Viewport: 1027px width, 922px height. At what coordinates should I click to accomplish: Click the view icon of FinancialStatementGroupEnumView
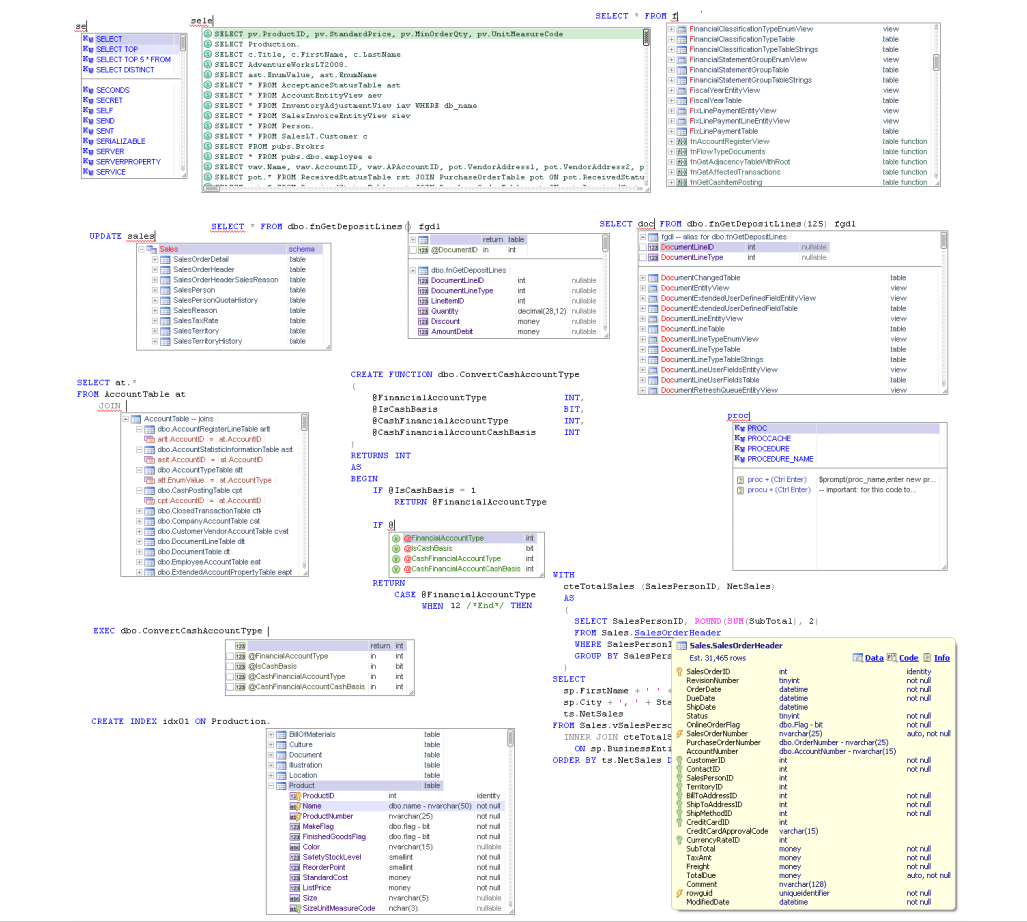pyautogui.click(x=682, y=60)
